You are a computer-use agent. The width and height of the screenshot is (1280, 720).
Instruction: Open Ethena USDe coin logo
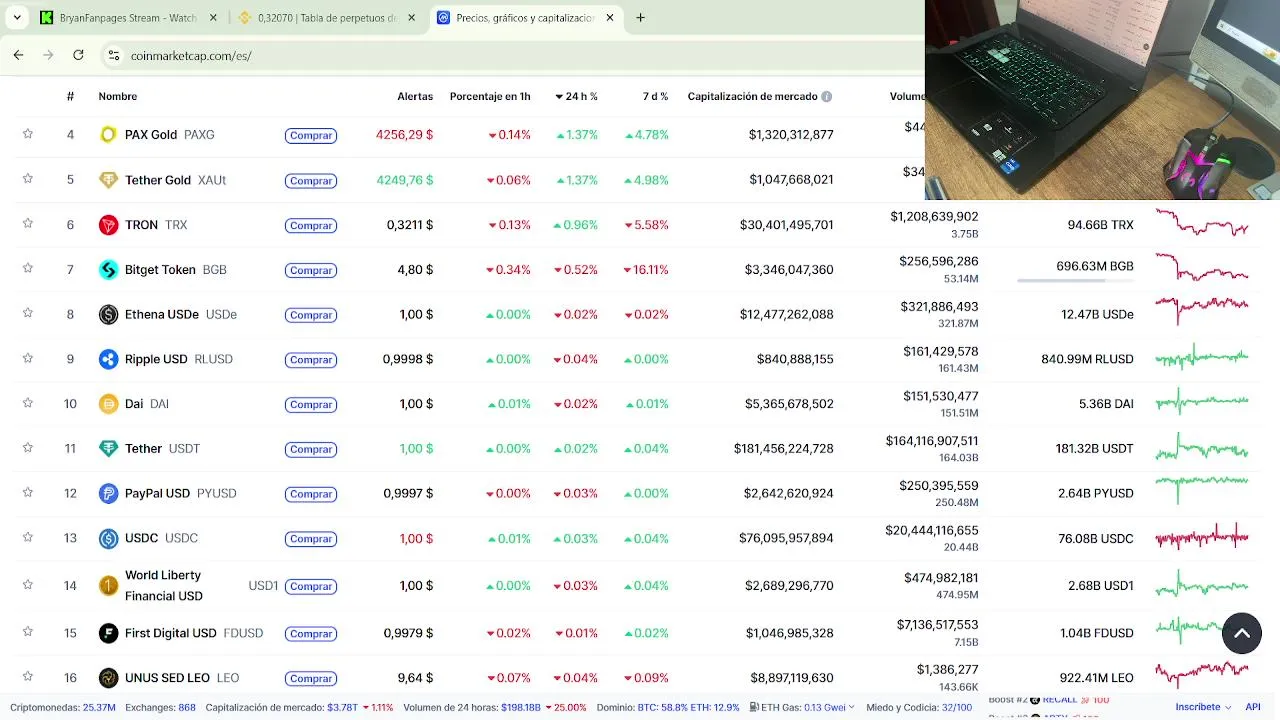[x=108, y=315]
